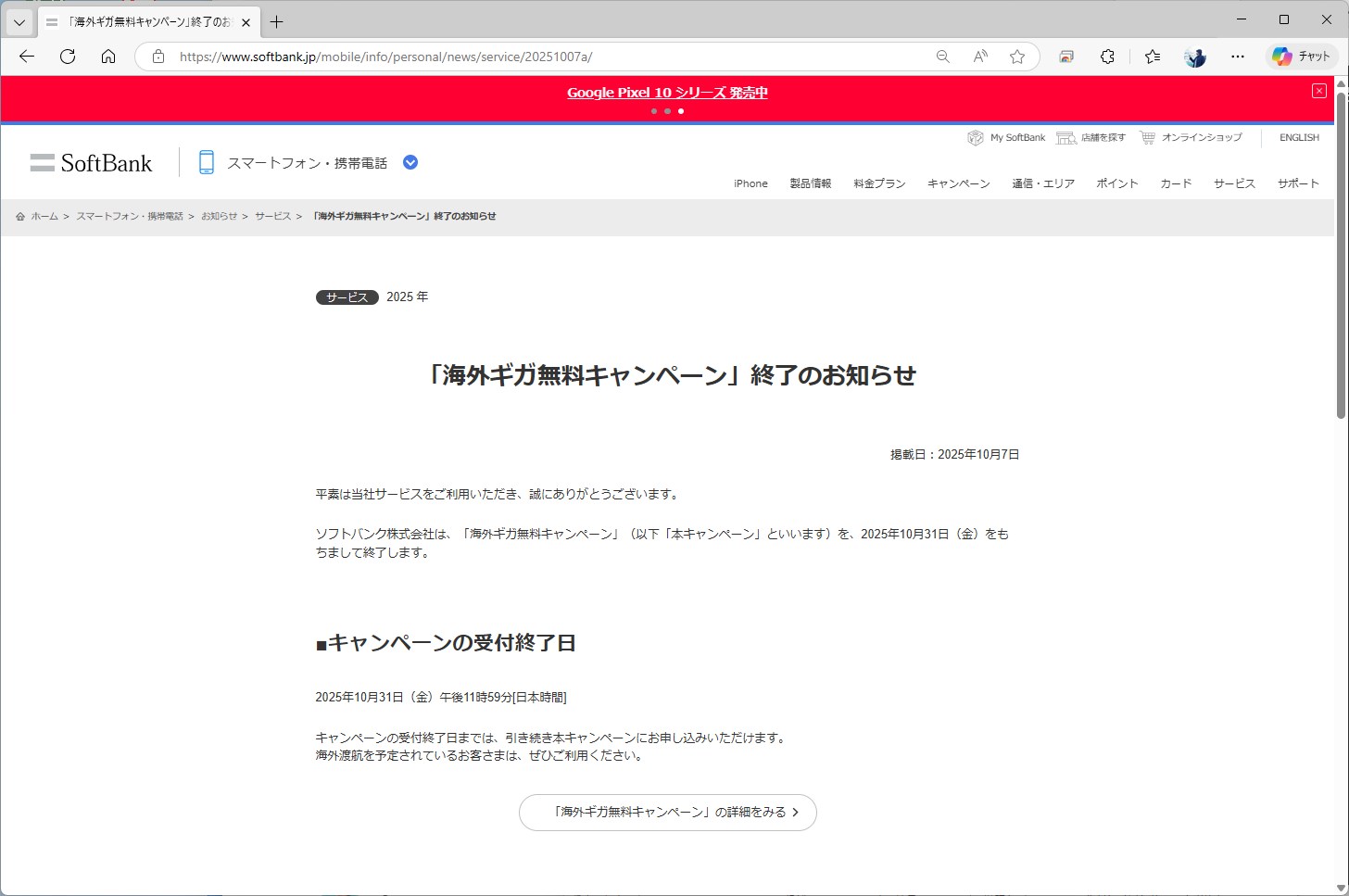Go back using the back arrow
Viewport: 1349px width, 896px height.
point(26,57)
